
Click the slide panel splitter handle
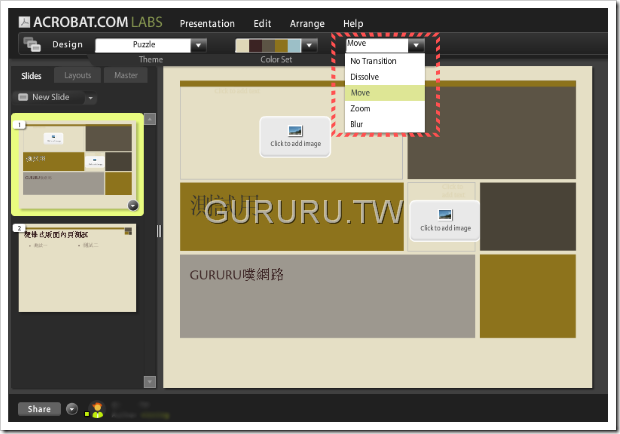point(159,231)
